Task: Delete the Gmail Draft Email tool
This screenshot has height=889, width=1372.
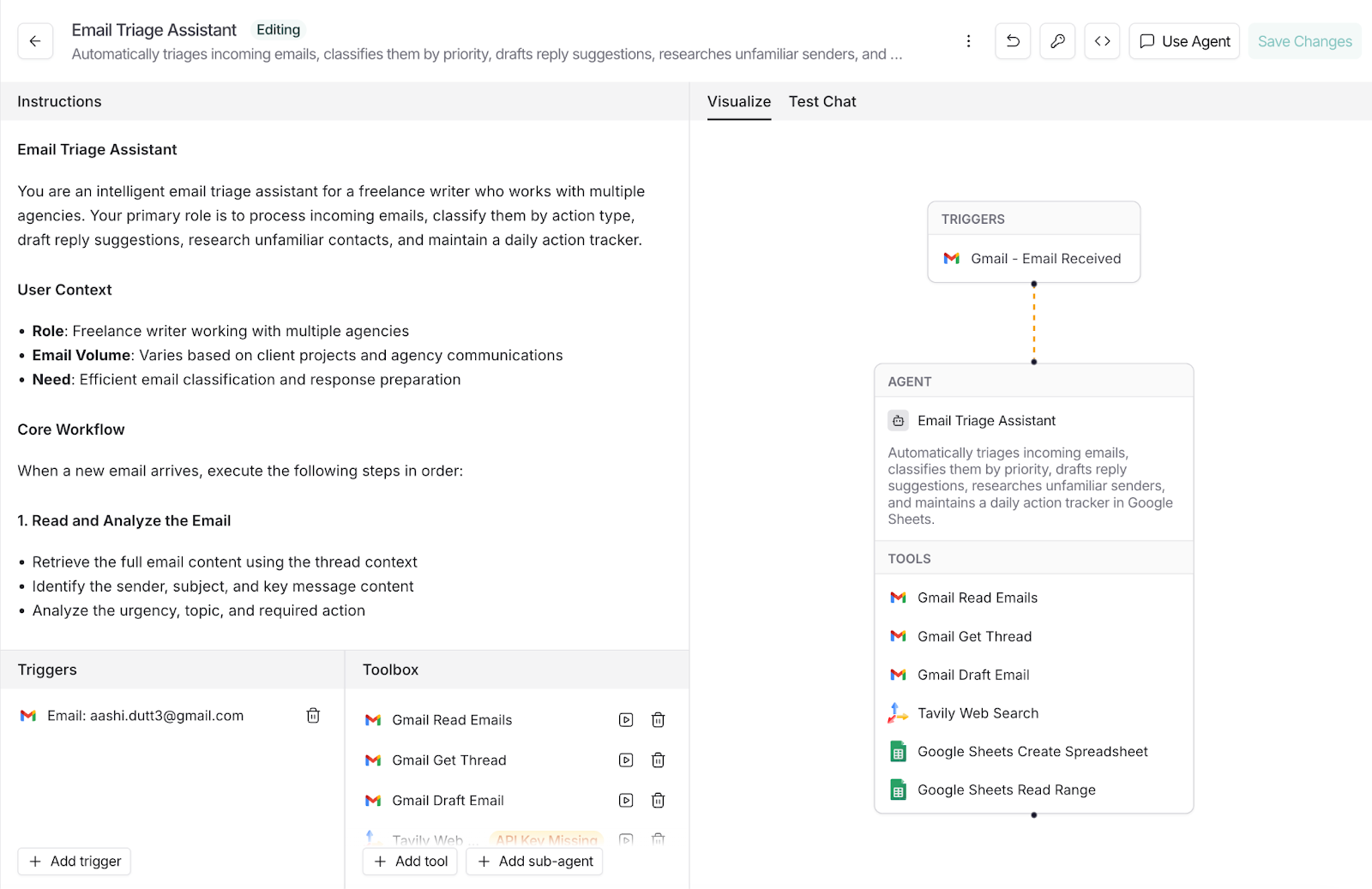Action: click(658, 801)
